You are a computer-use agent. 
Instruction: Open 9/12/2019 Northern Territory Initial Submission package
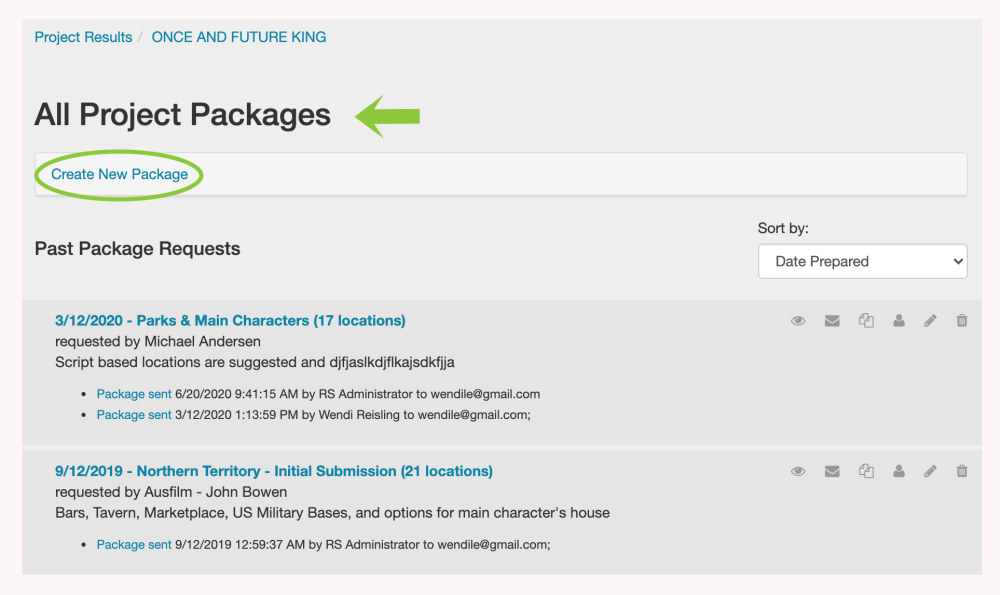click(274, 471)
